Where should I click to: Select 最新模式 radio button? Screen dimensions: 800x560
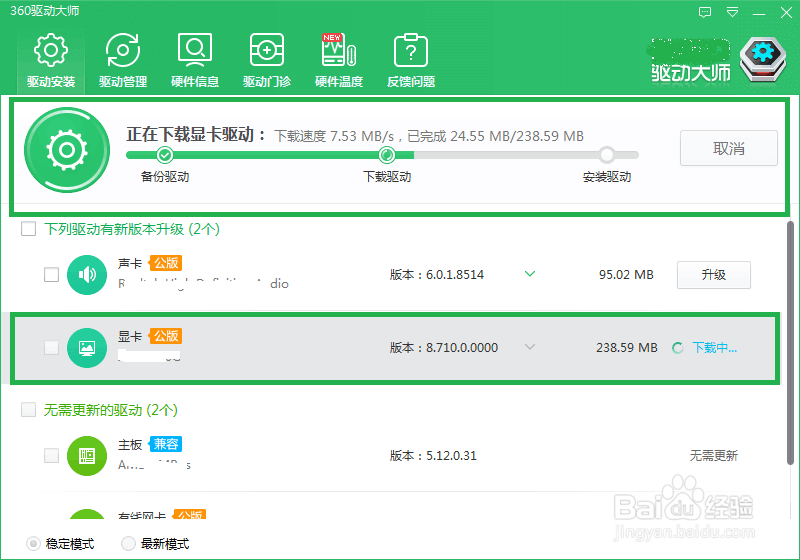click(x=129, y=544)
